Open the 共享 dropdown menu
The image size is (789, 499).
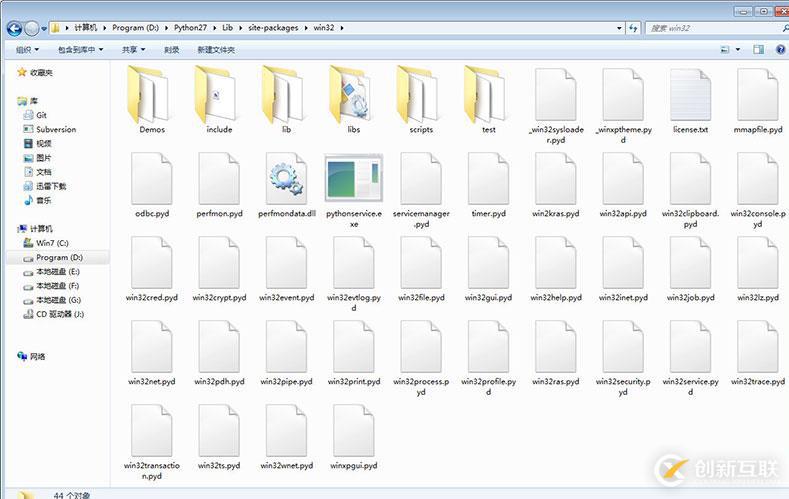point(133,49)
